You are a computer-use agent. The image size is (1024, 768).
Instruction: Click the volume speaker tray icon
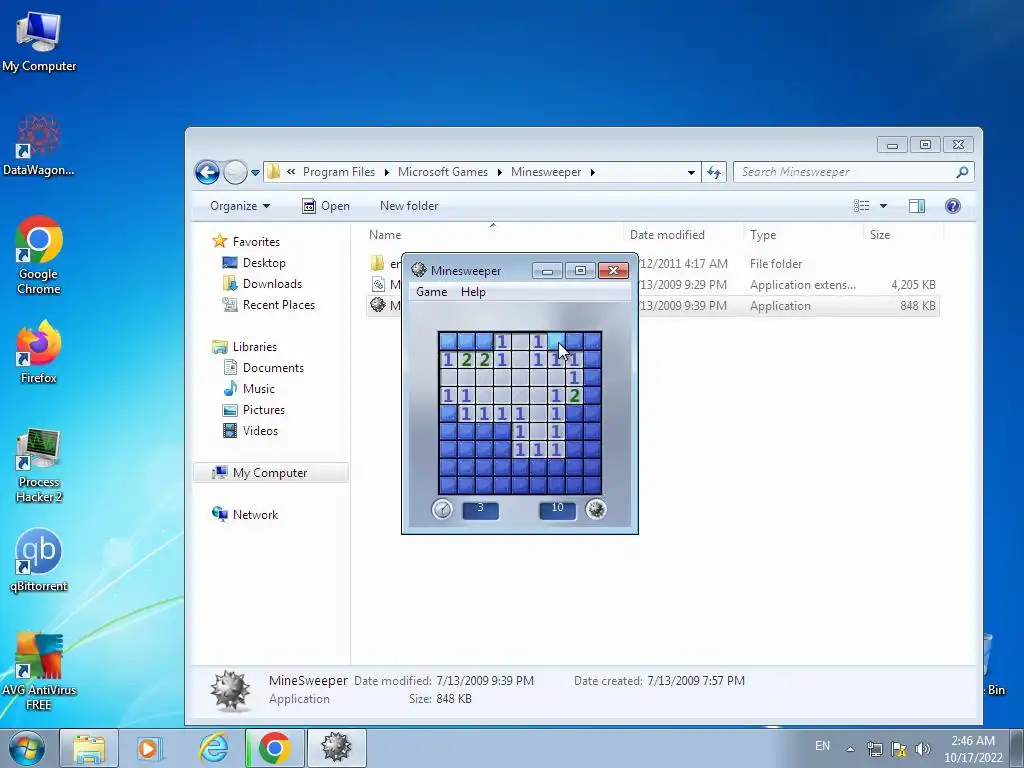click(922, 749)
